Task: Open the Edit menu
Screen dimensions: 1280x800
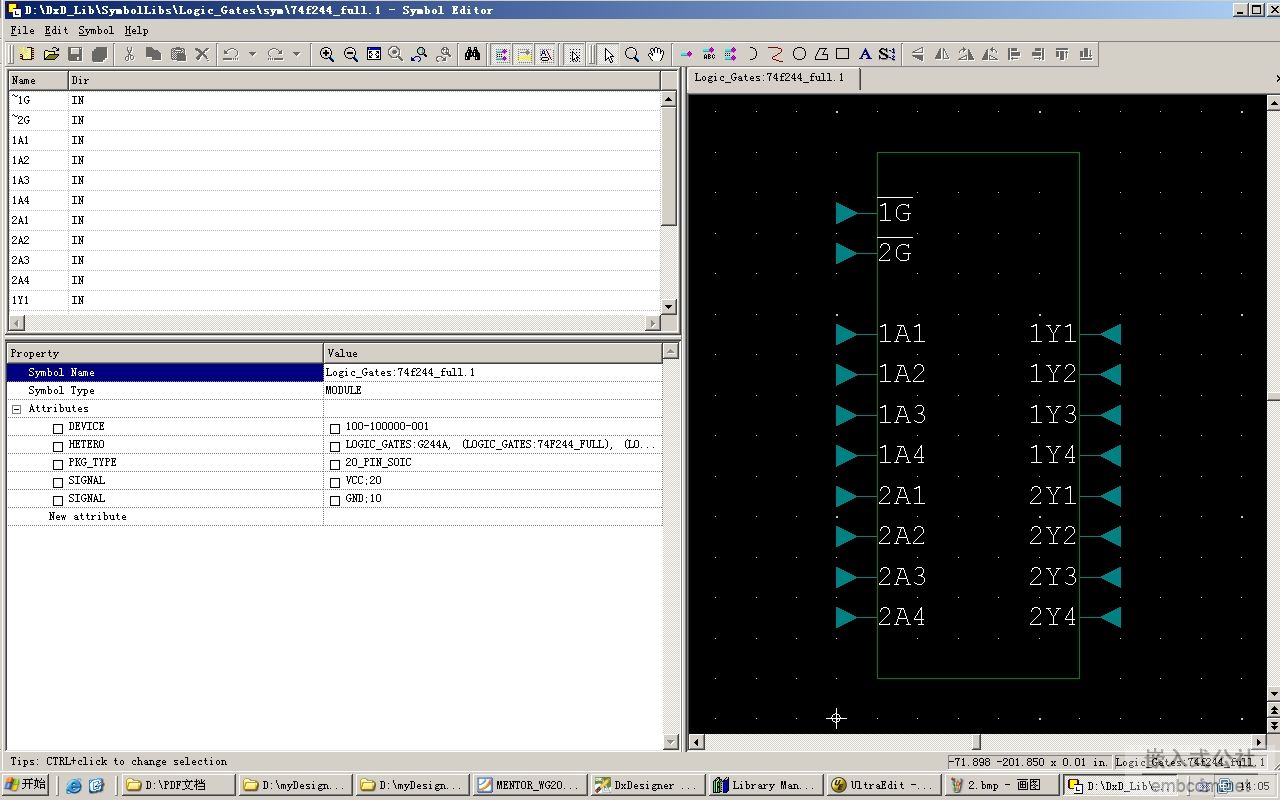Action: tap(56, 31)
